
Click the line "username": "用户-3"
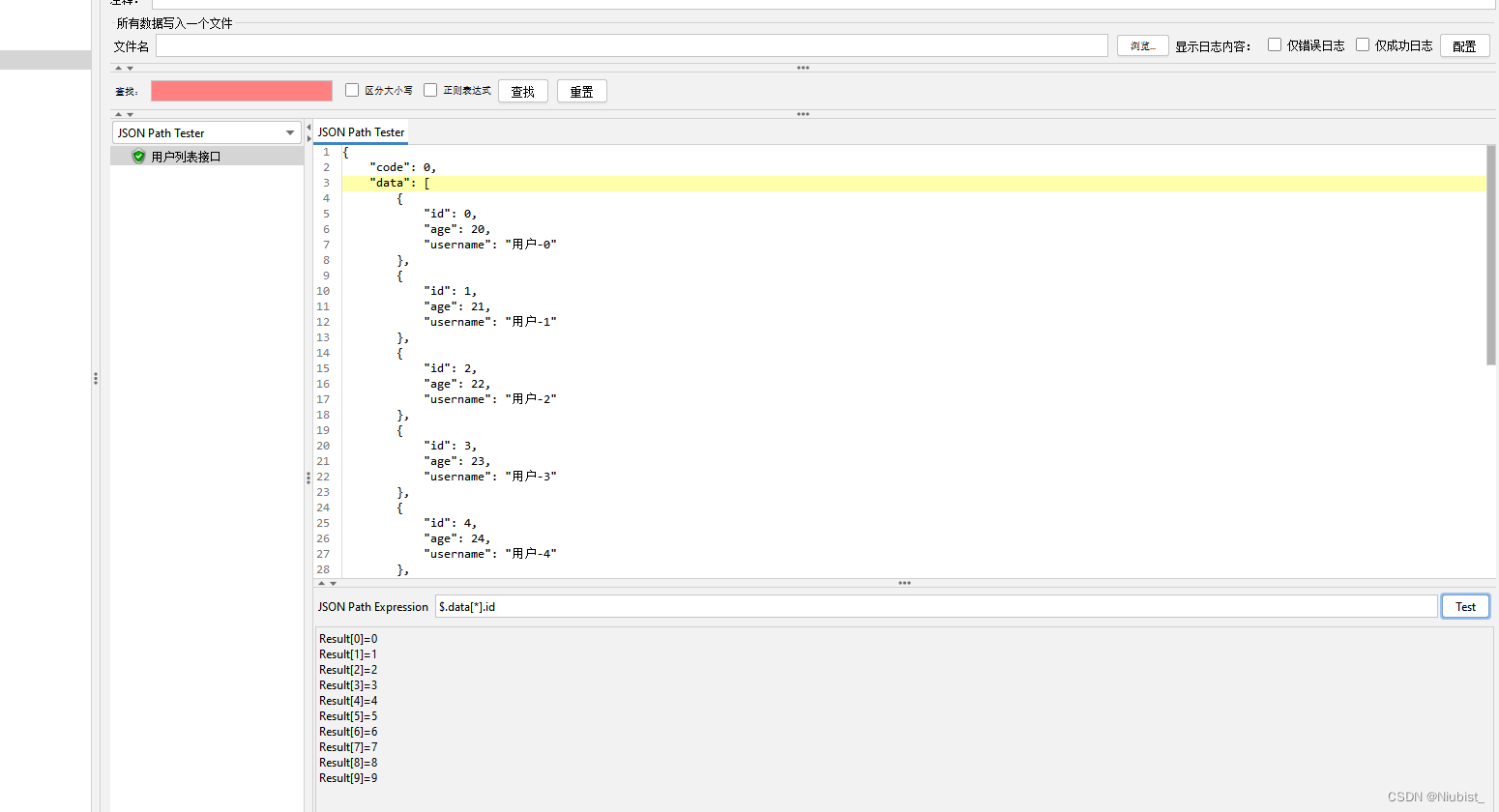tap(490, 477)
